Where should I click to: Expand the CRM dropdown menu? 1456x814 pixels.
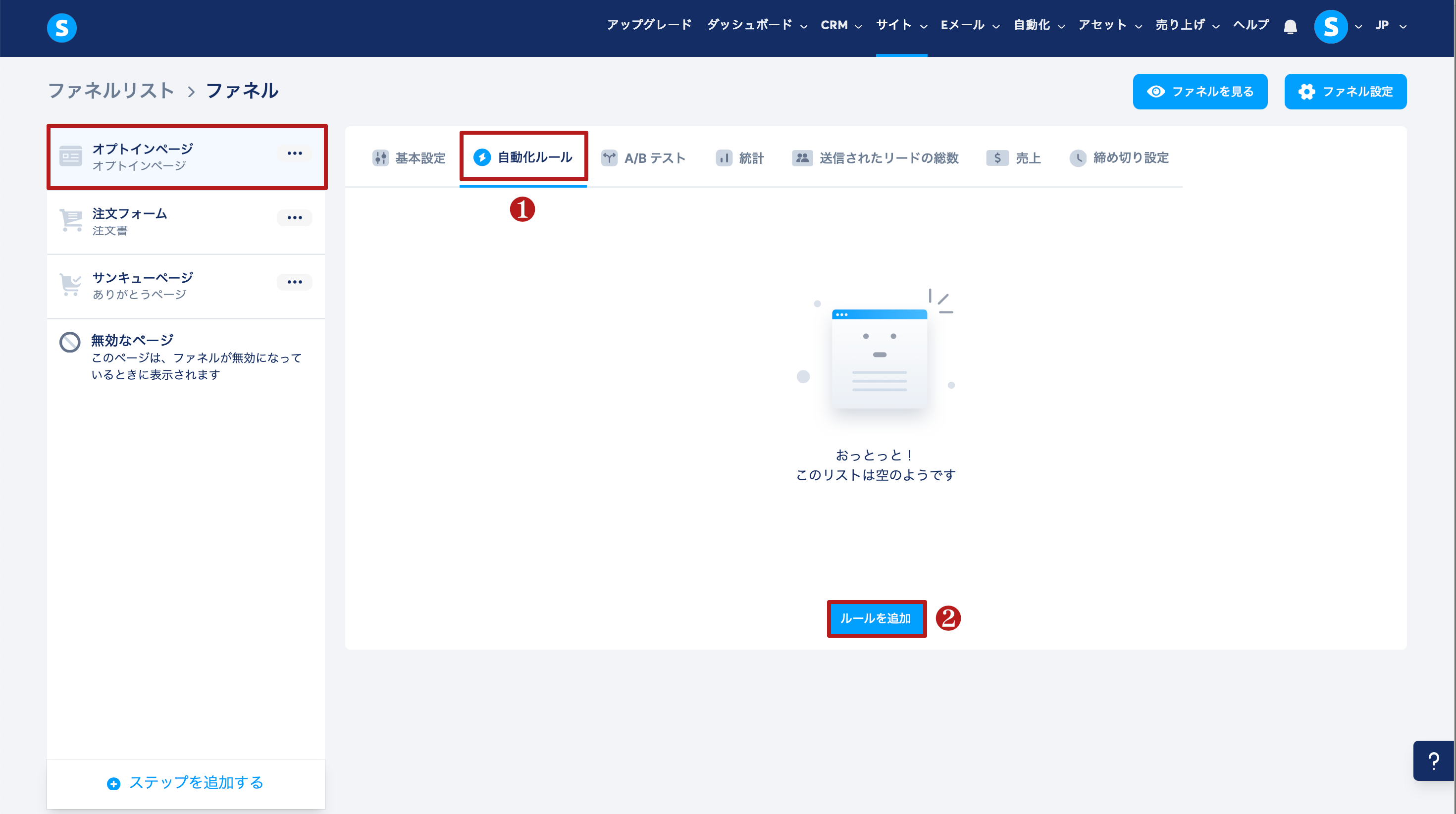pos(841,25)
